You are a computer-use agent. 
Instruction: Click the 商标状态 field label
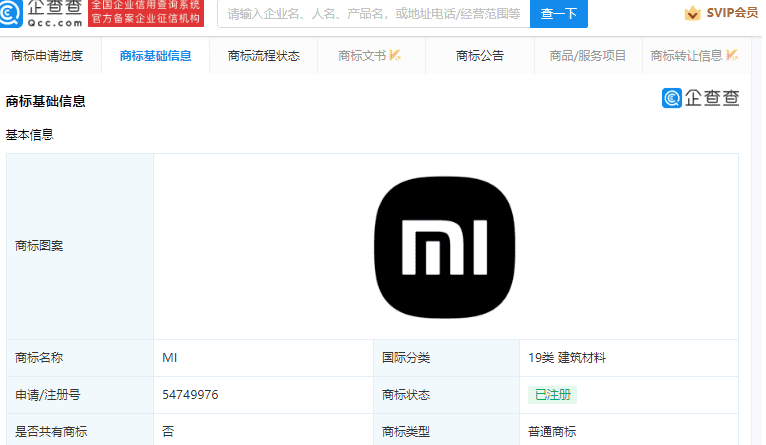(x=405, y=395)
